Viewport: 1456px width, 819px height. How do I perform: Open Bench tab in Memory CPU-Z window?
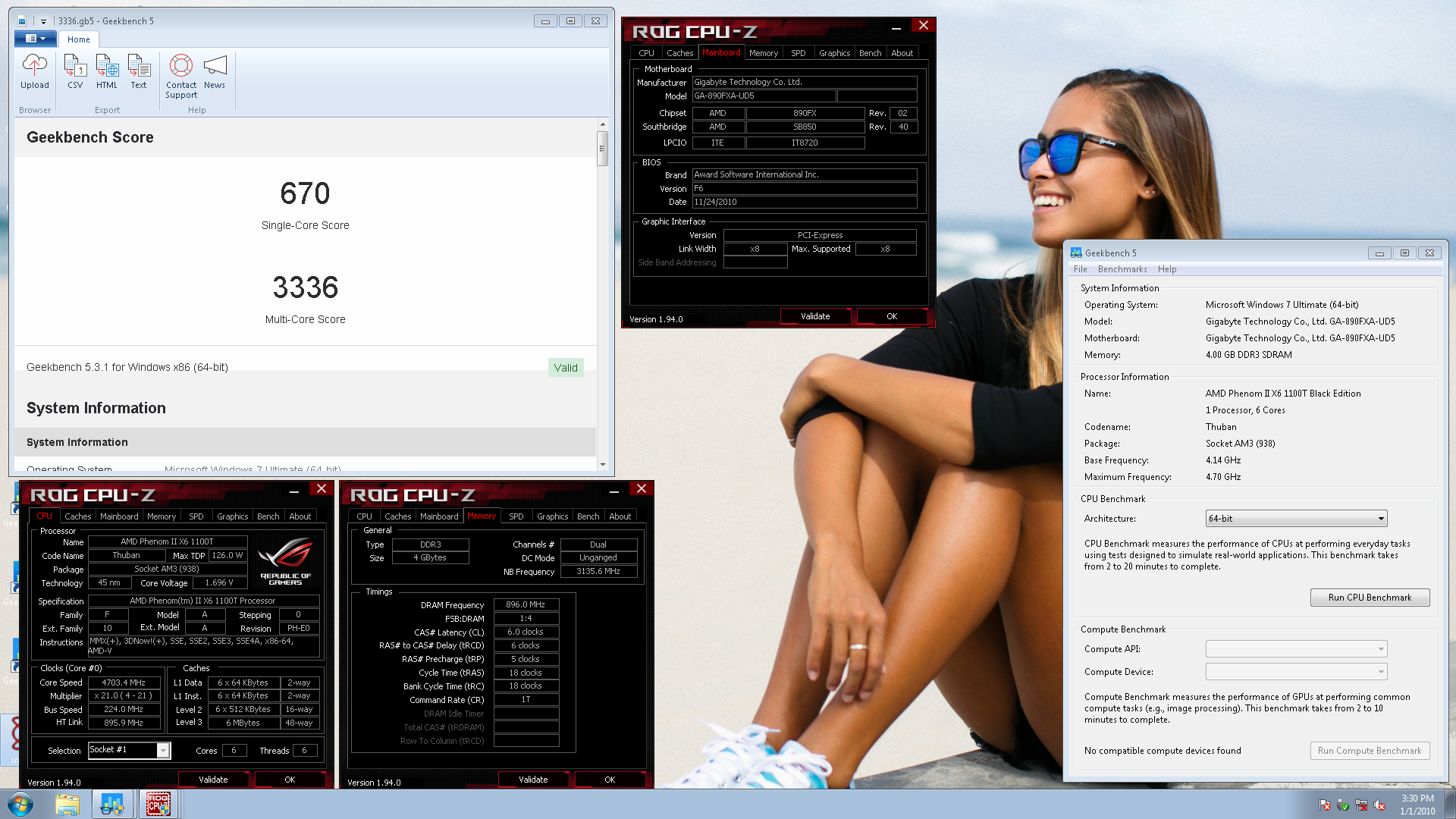click(x=588, y=516)
